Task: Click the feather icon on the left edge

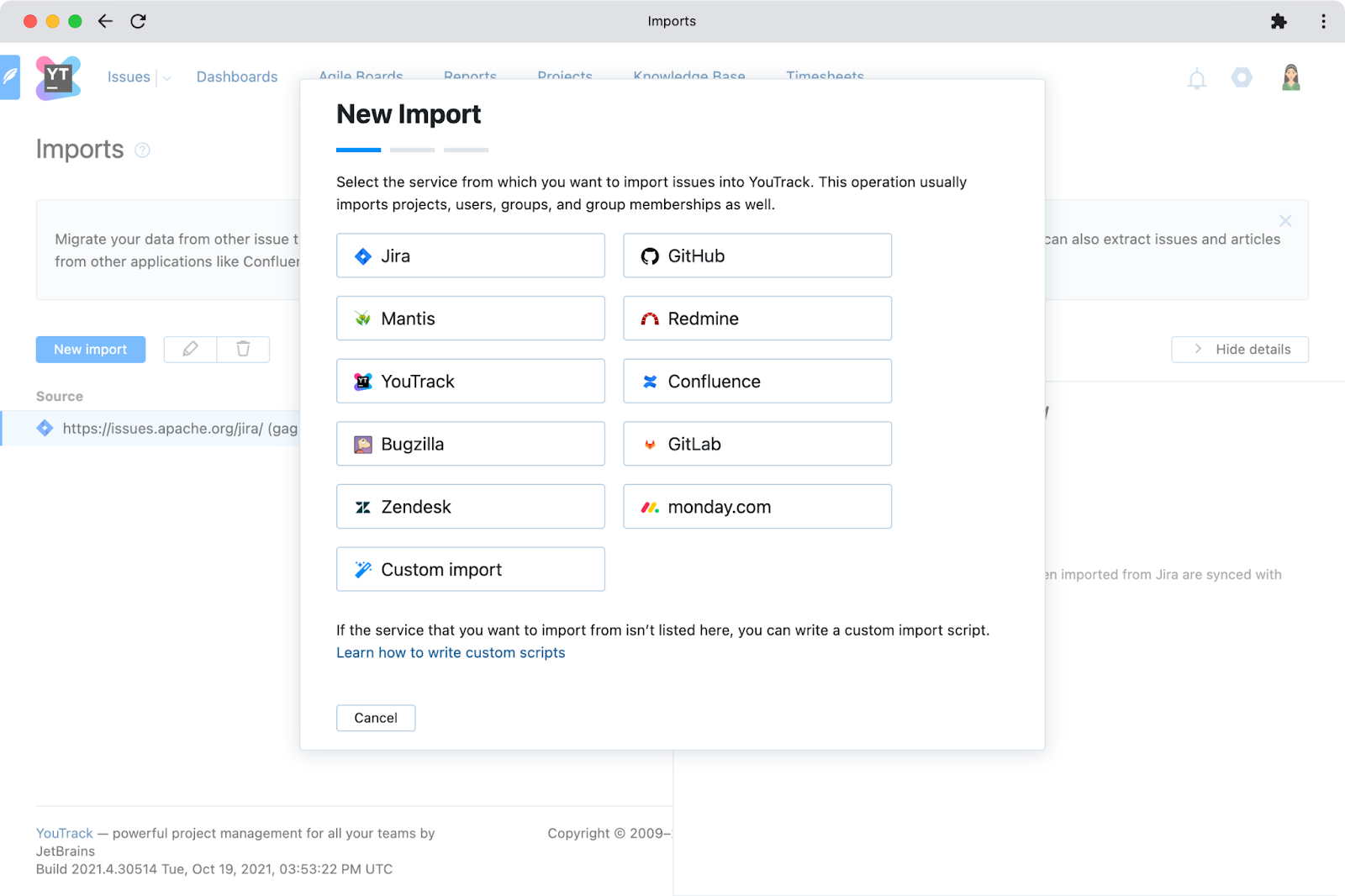Action: point(9,77)
